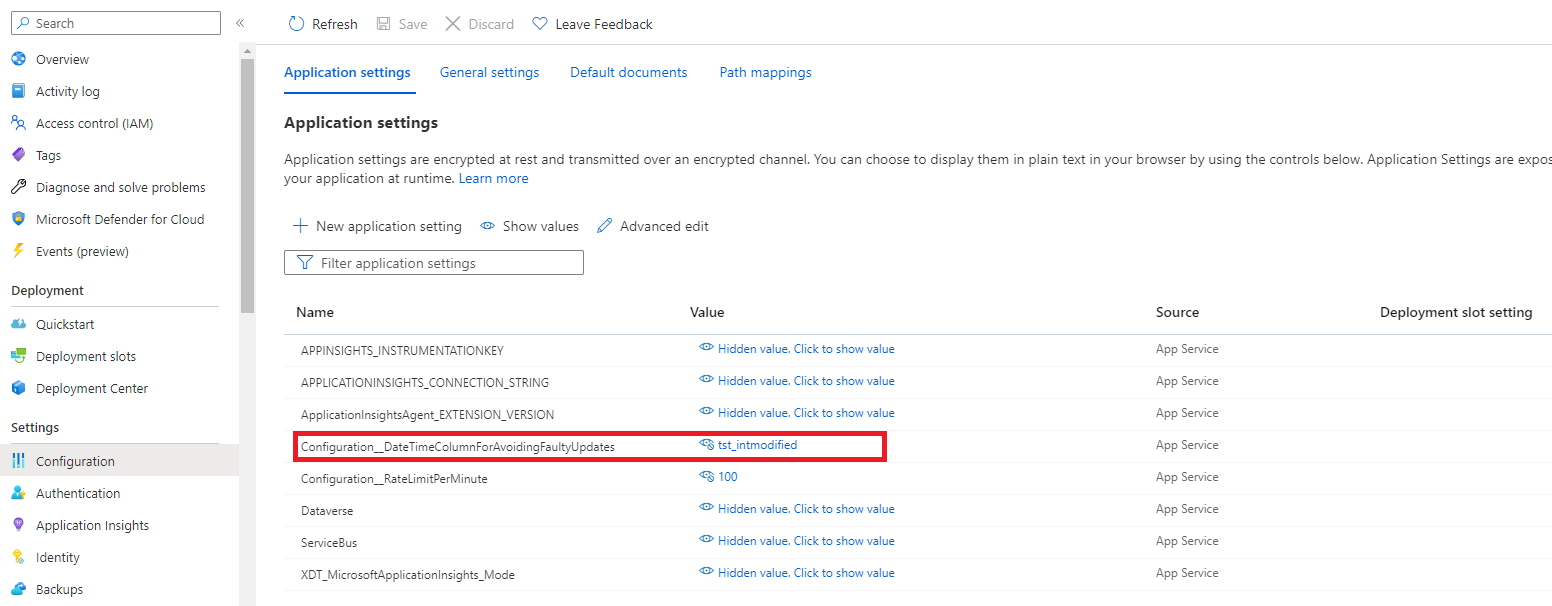Reveal XDT_MicrosoftApplicationInsights_Mode value eye icon
This screenshot has width=1552, height=606.
[706, 572]
